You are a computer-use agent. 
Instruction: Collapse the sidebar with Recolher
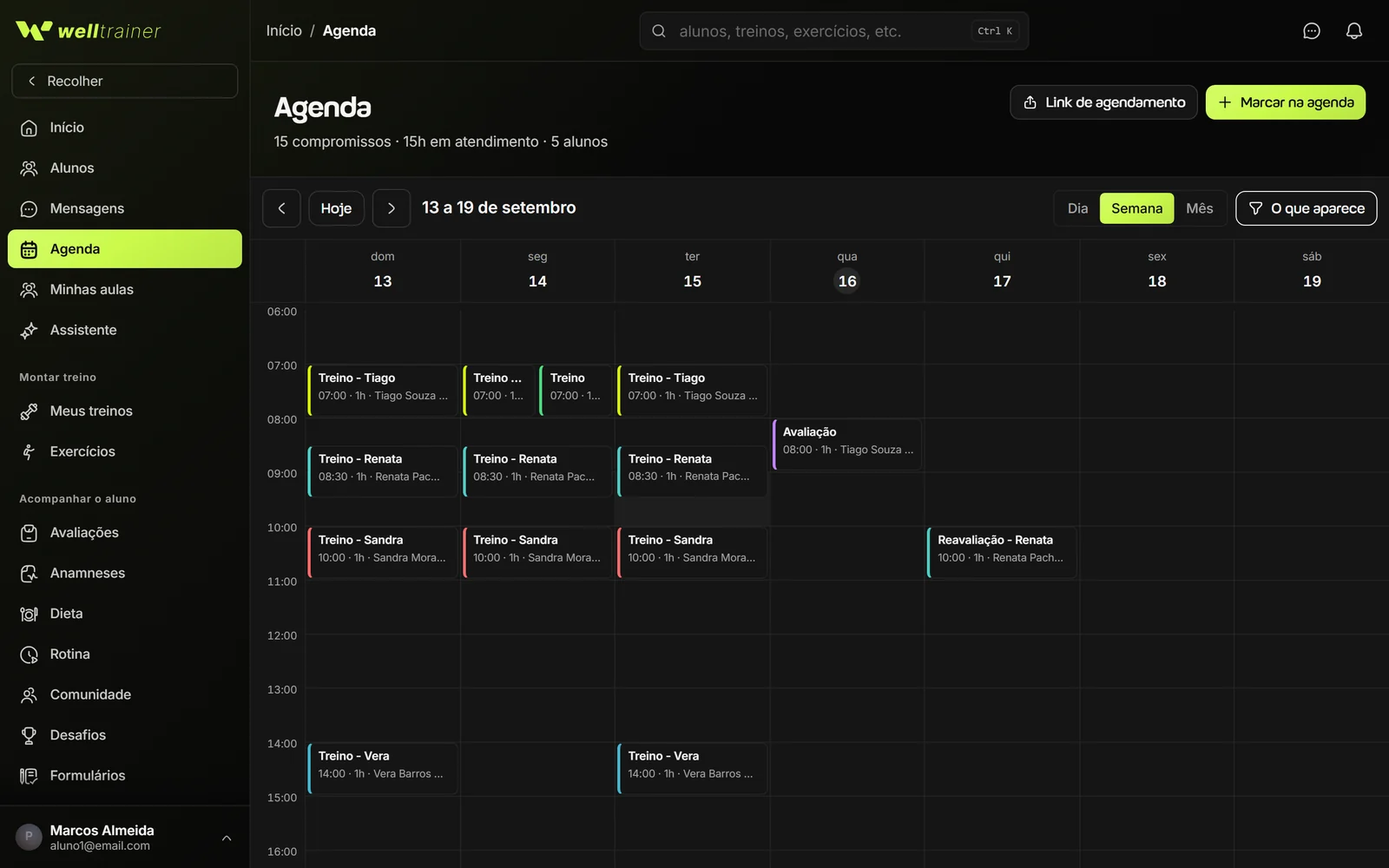pos(125,81)
